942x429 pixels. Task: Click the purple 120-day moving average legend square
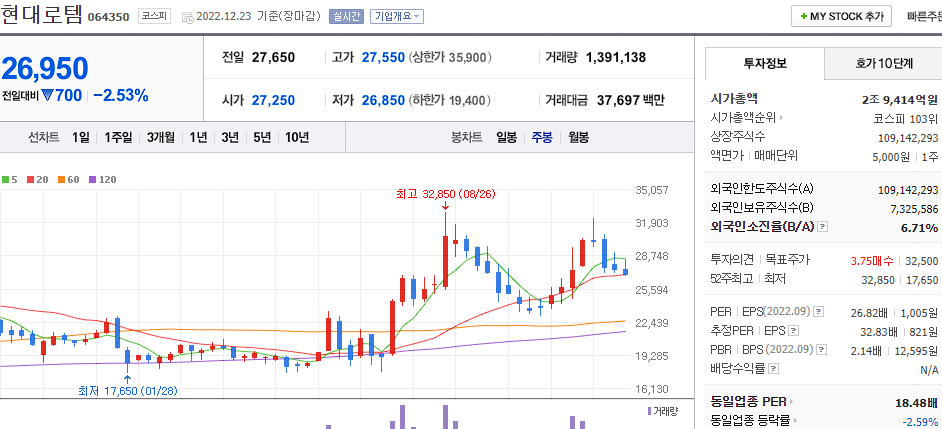(x=92, y=180)
